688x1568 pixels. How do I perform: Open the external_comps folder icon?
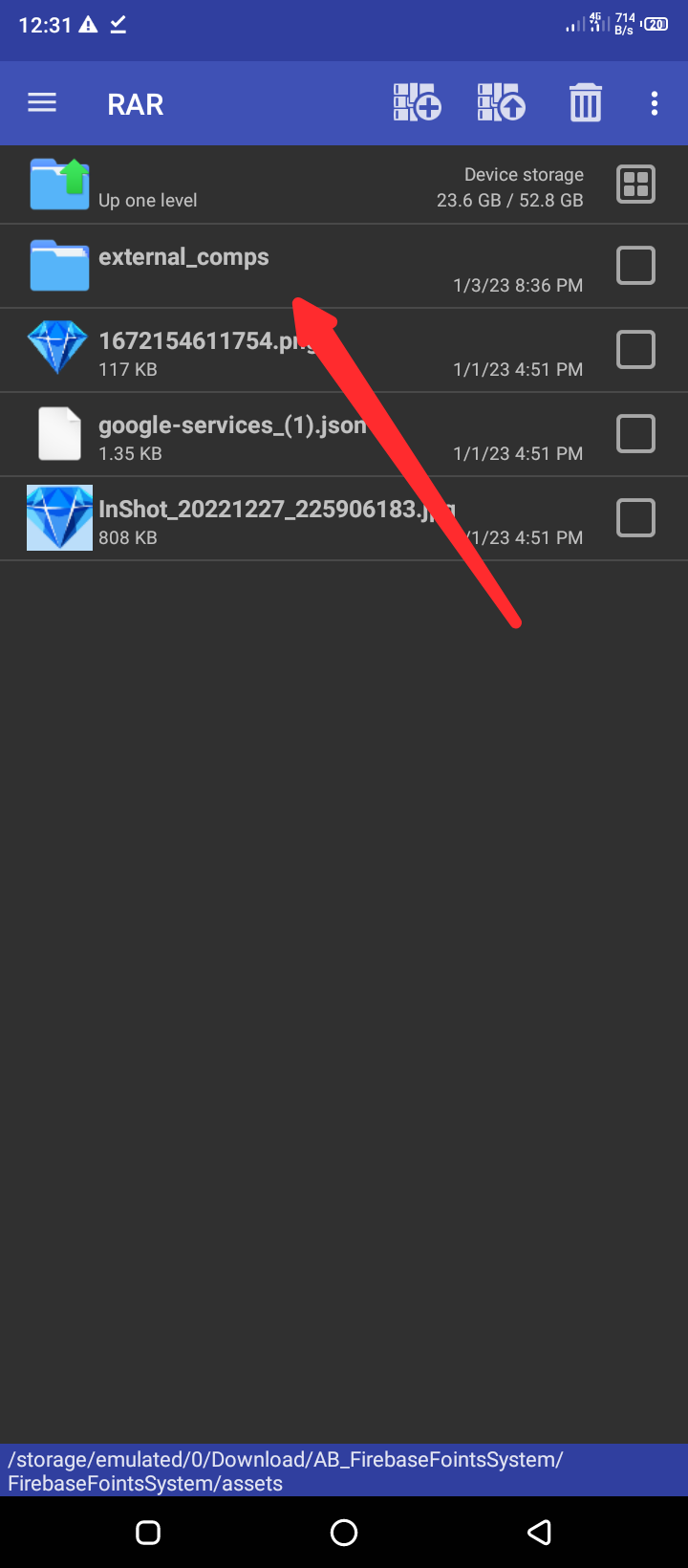pos(59,265)
